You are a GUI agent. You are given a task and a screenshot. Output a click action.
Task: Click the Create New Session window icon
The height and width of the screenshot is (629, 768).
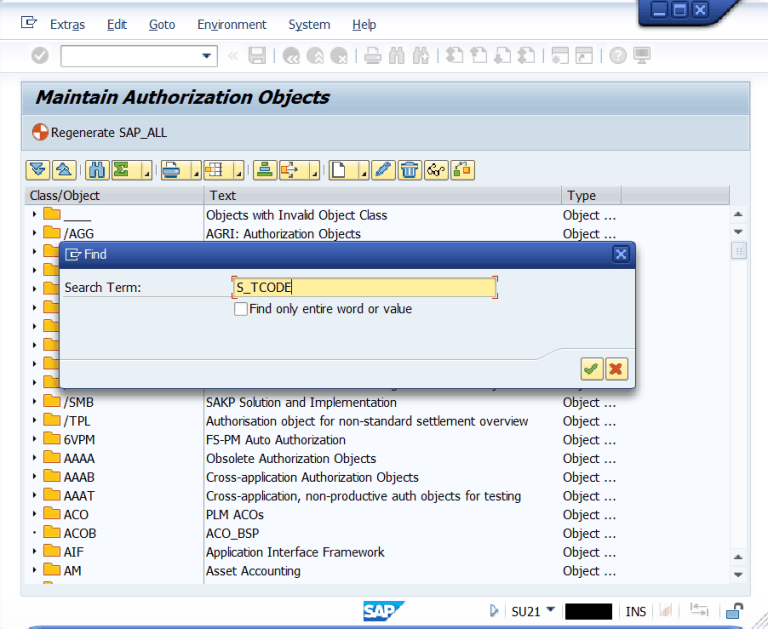point(560,55)
